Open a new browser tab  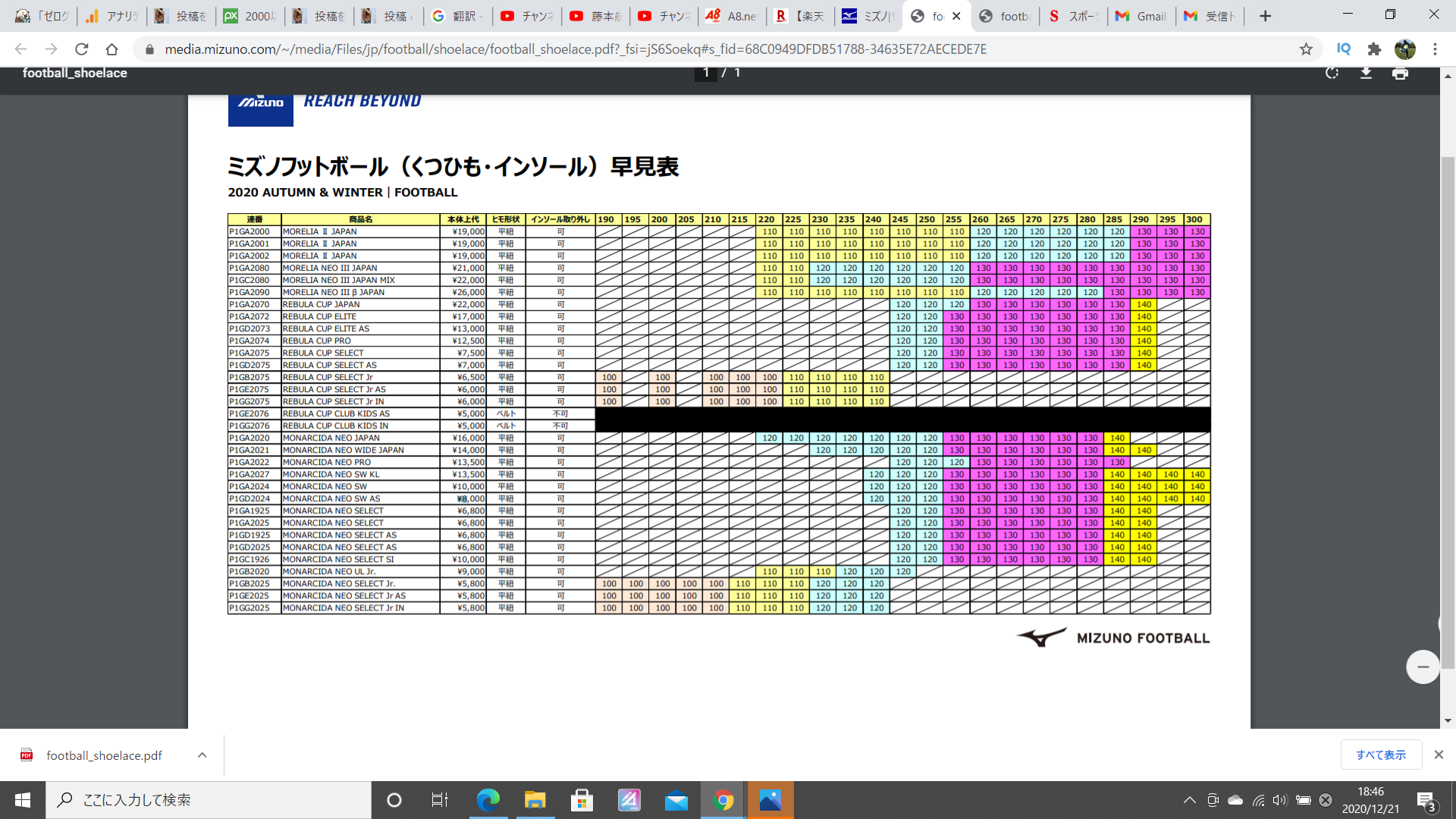click(1265, 16)
